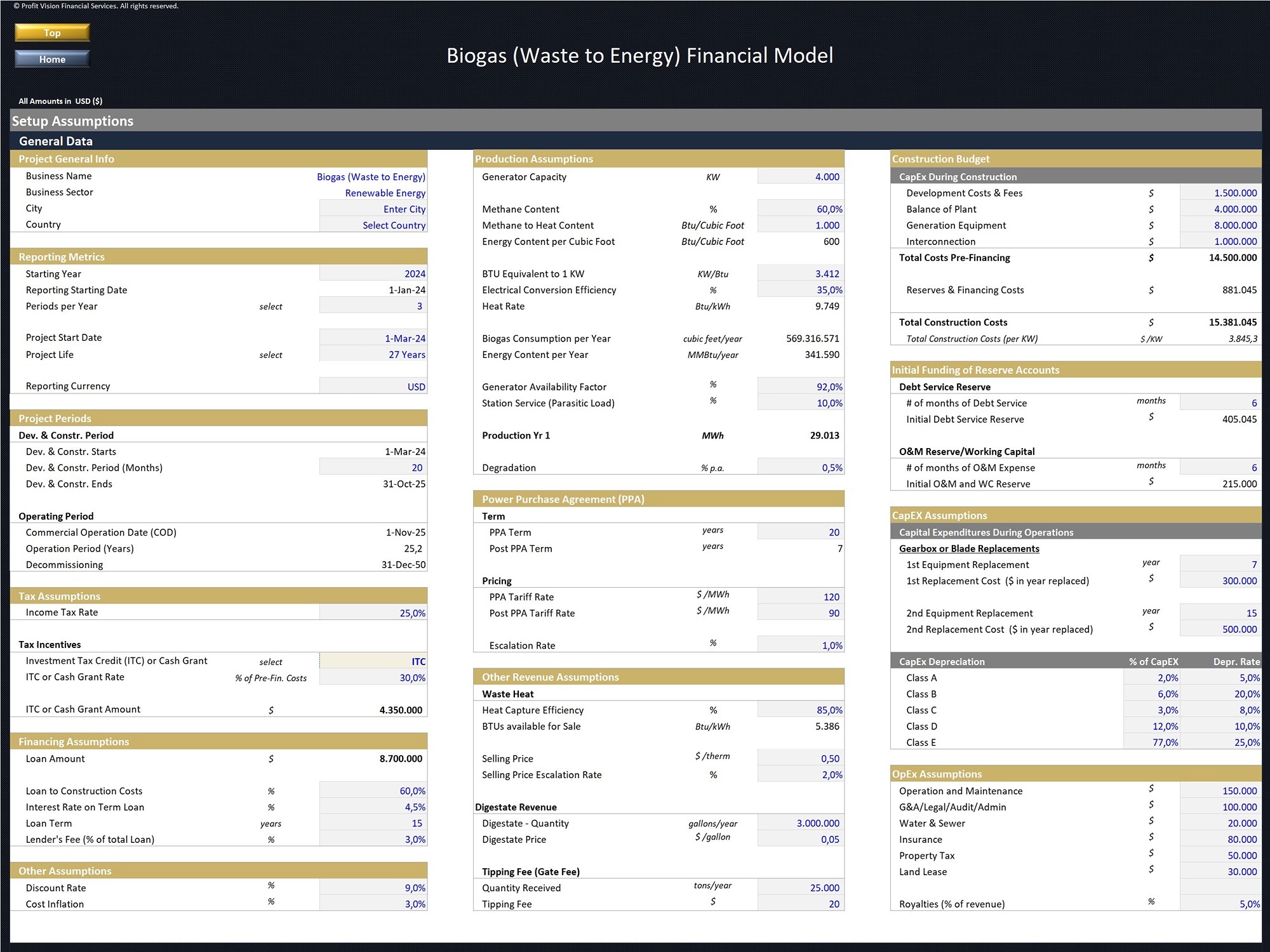
Task: Edit Heat Capture Efficiency 85,0% cell
Action: (x=801, y=710)
